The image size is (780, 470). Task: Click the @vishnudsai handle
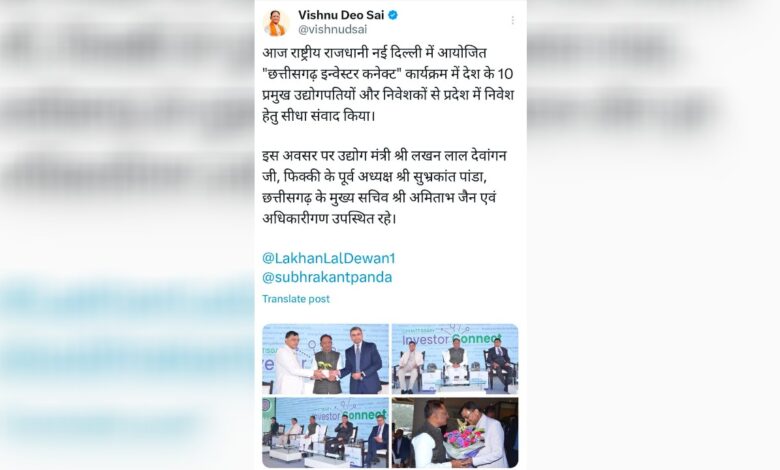pyautogui.click(x=332, y=29)
